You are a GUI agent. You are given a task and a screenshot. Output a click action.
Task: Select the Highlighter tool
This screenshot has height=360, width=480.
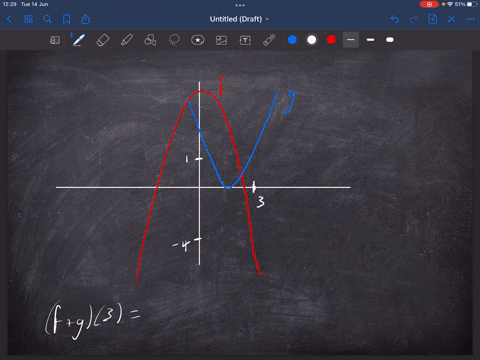127,40
